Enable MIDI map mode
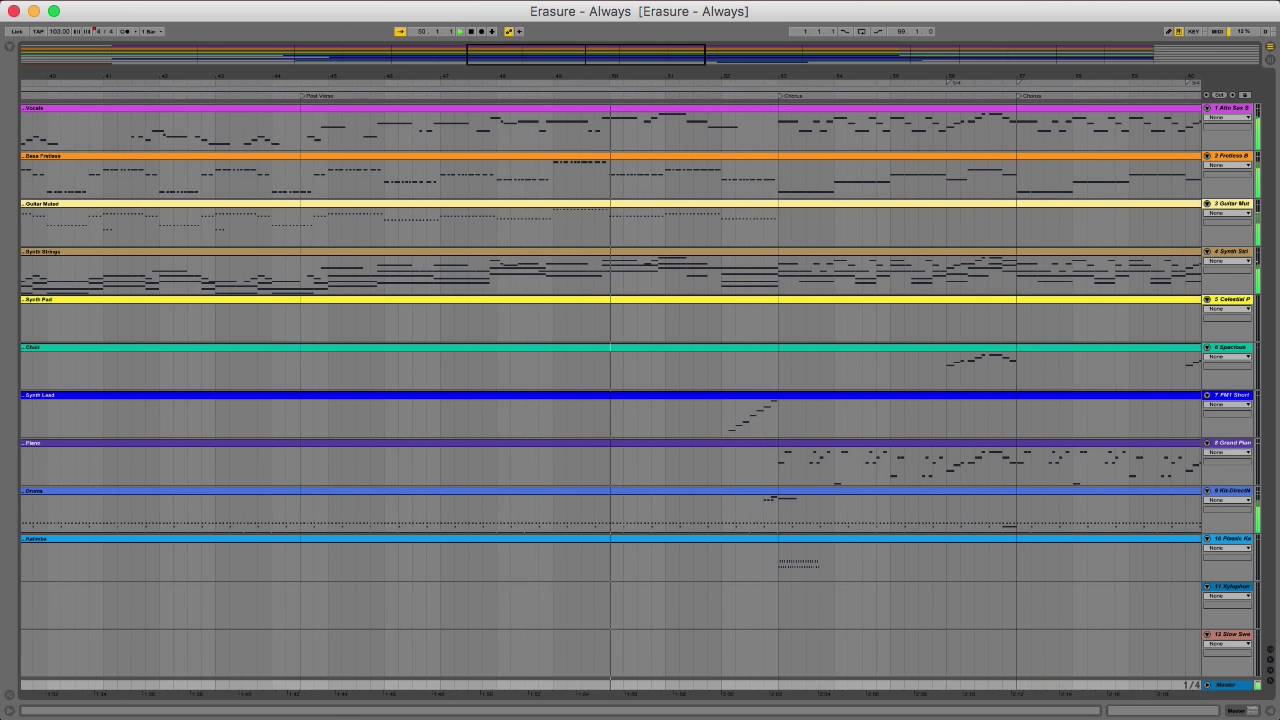Image resolution: width=1280 pixels, height=720 pixels. click(x=1217, y=31)
